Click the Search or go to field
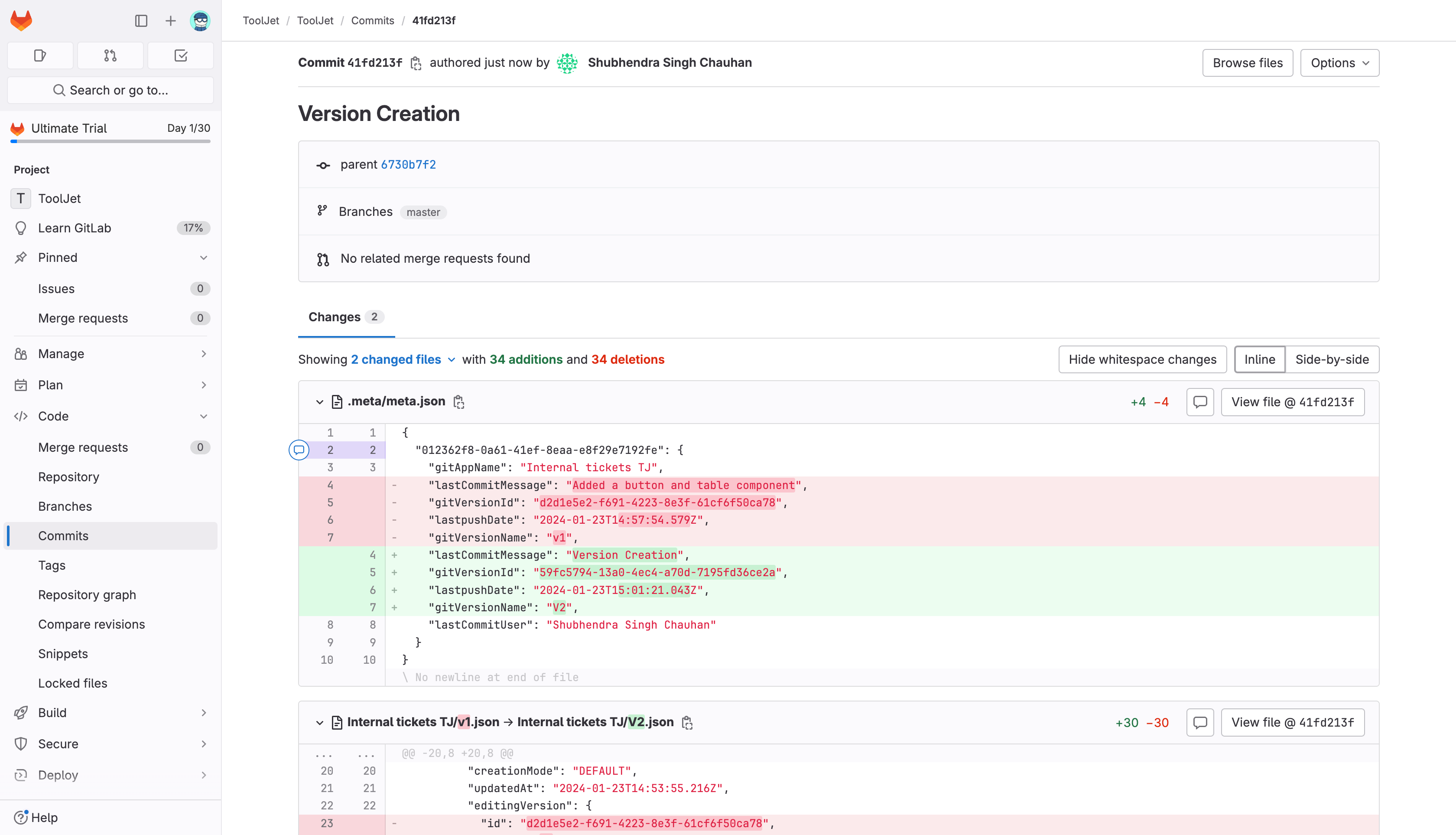Screen dimensions: 1456x835 110,90
